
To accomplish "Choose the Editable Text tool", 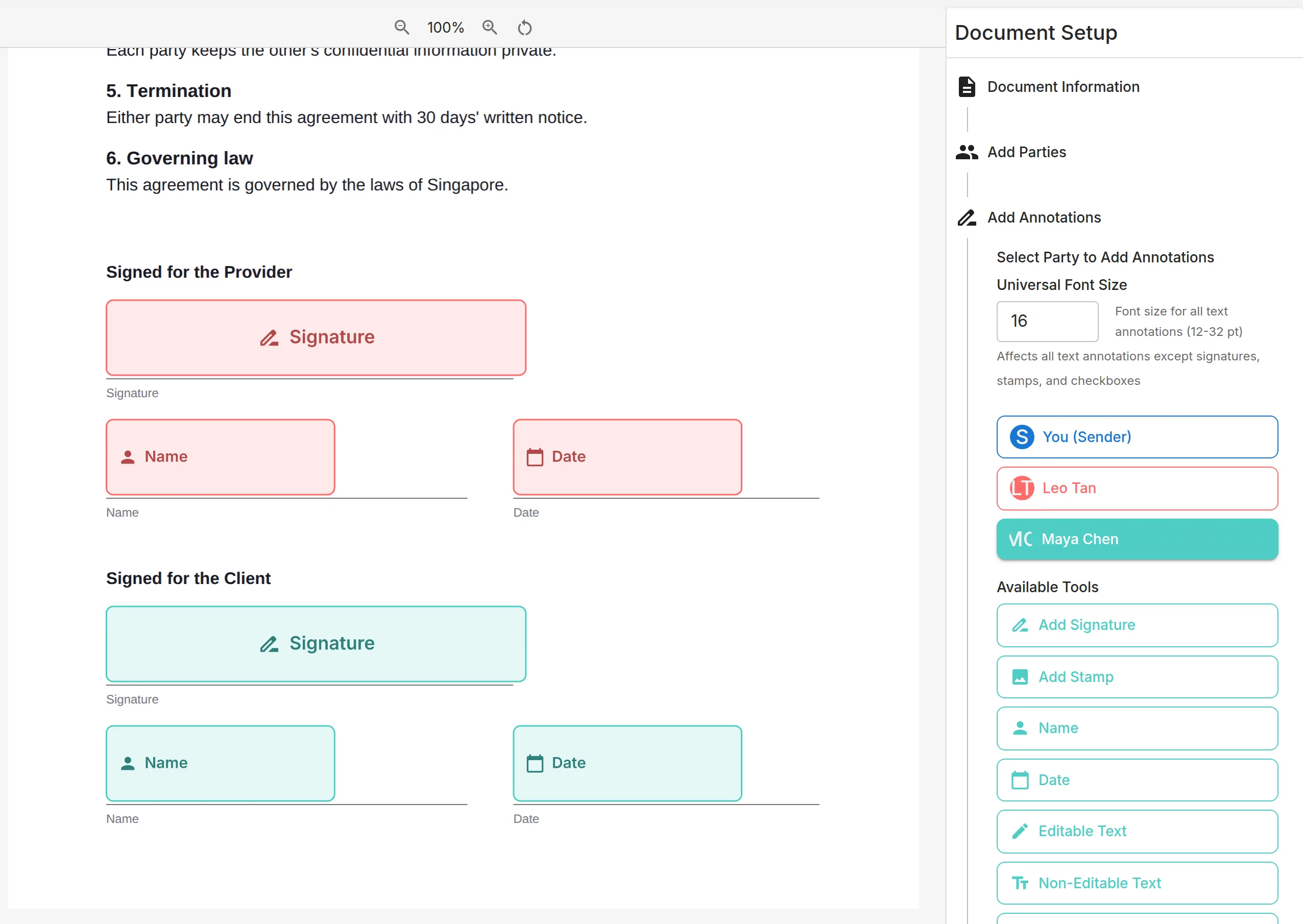I will [x=1137, y=831].
